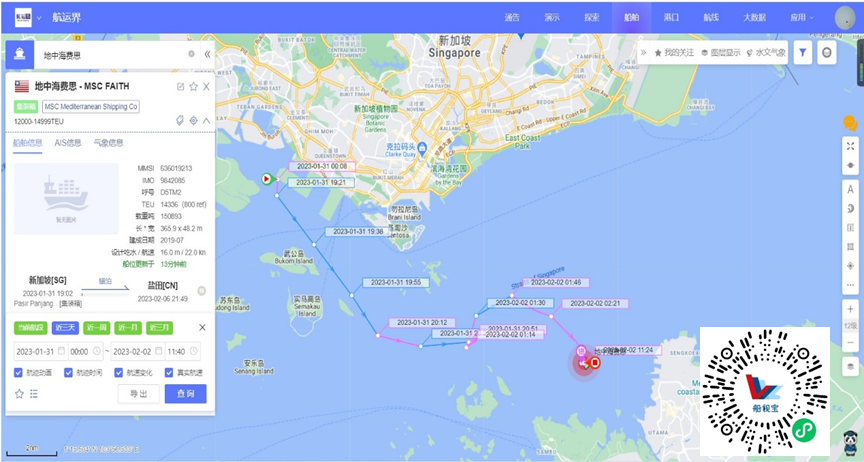Collapse the left panel with double-chevron icon
864x462 pixels.
(207, 54)
